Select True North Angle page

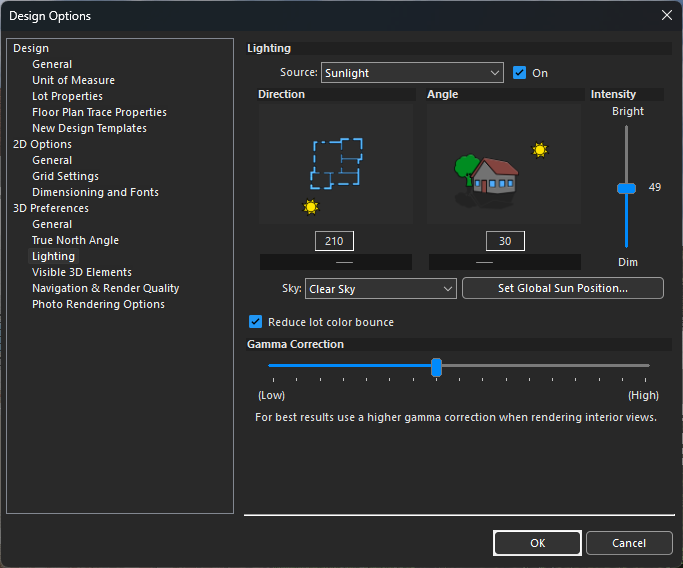[x=75, y=240]
